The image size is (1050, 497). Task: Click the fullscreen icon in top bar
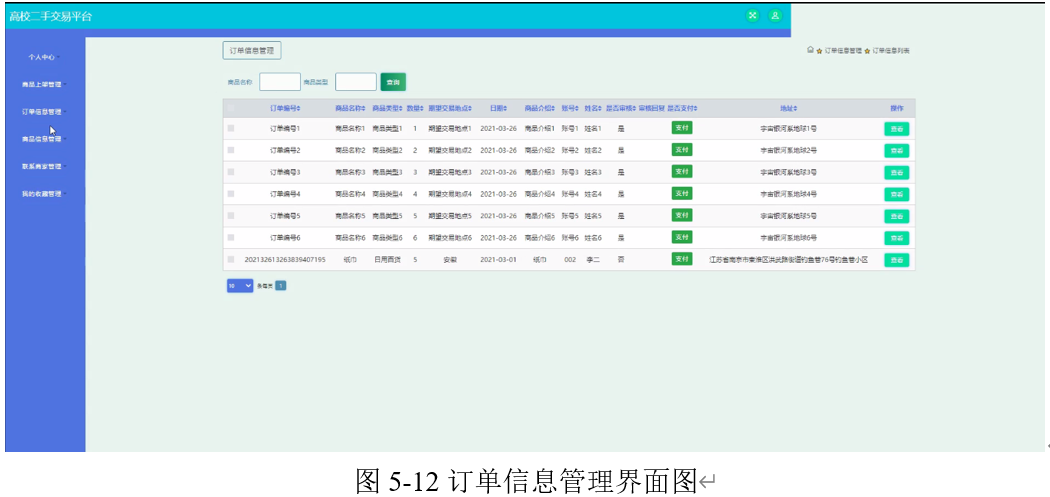[753, 15]
